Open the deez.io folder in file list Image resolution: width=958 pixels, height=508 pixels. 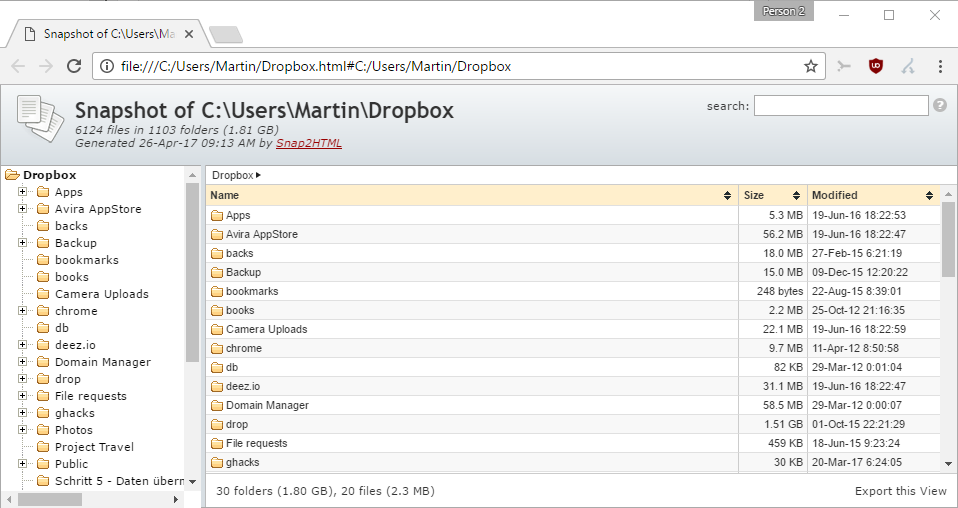(x=243, y=386)
